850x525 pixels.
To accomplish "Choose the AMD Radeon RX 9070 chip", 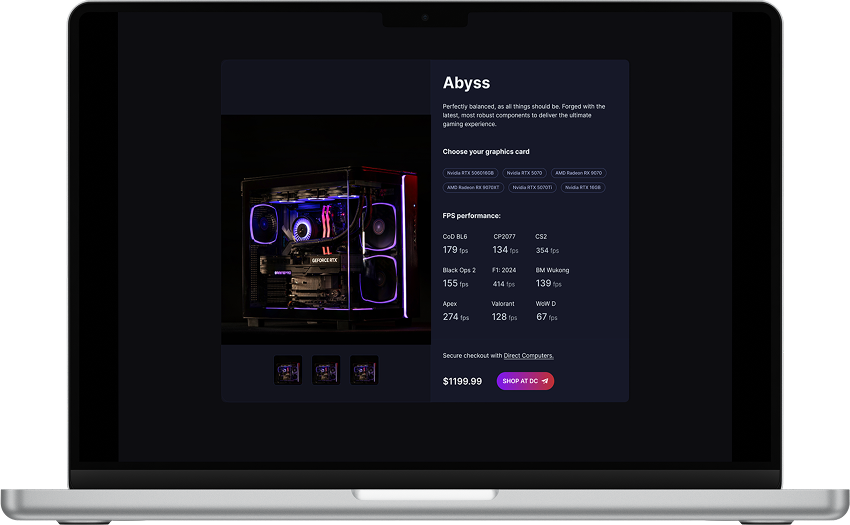I will coord(578,173).
